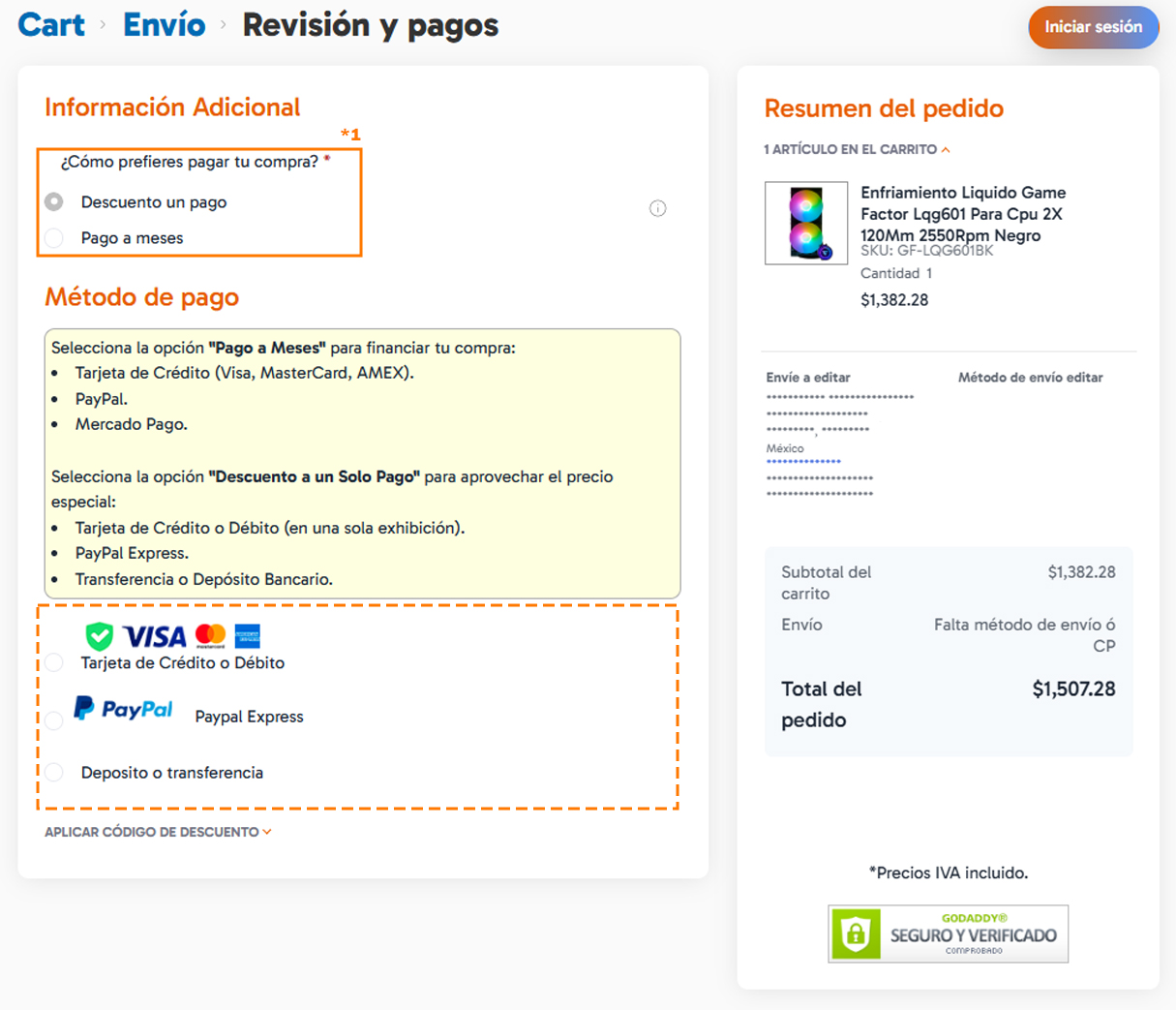Viewport: 1176px width, 1010px height.
Task: Choose Tarjeta de Crédito o Débito
Action: (54, 662)
